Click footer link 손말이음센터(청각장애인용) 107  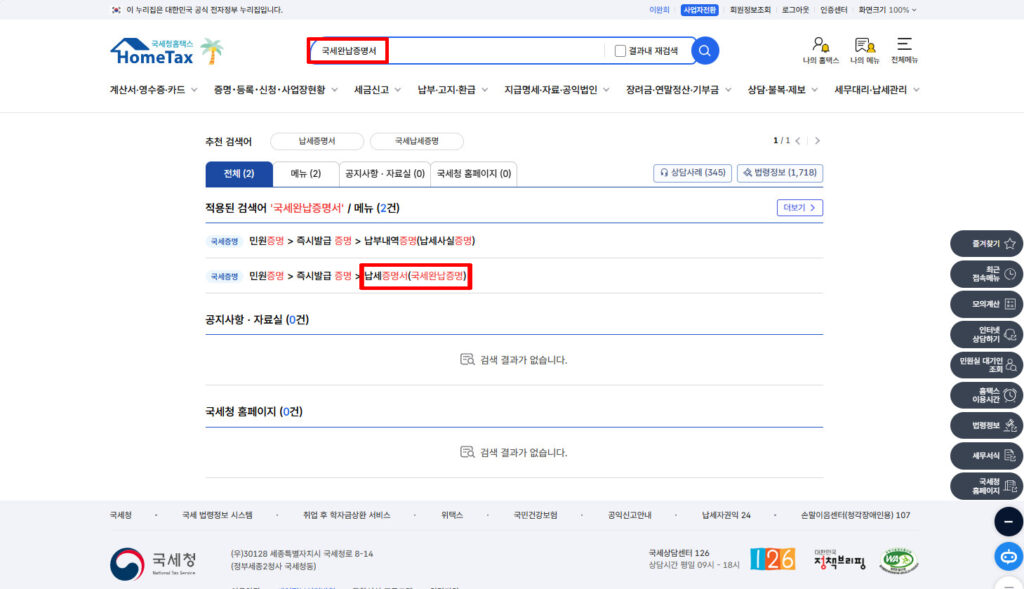tap(855, 515)
